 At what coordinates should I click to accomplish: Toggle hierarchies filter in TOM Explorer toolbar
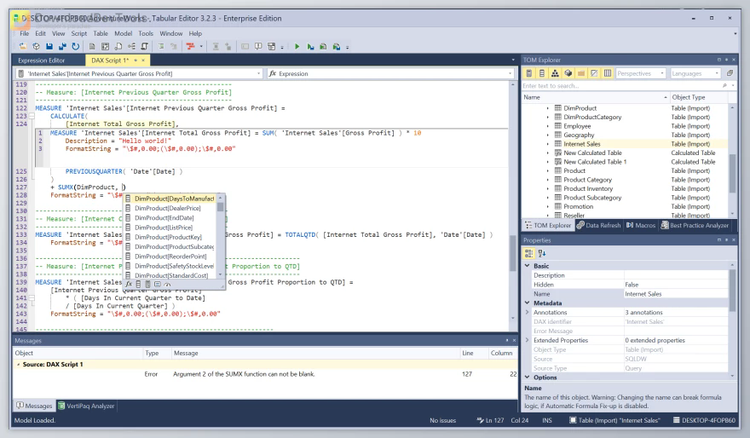point(555,73)
